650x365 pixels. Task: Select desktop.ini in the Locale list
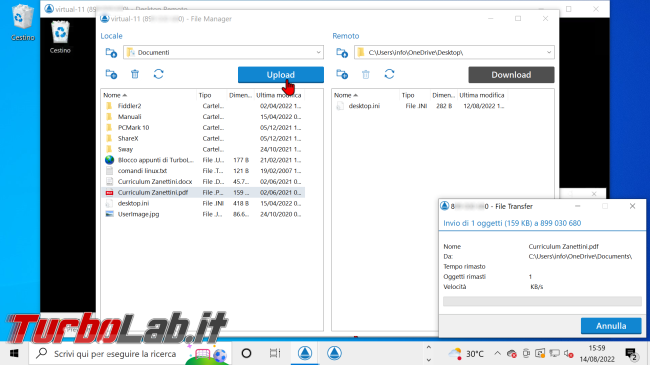click(203, 203)
